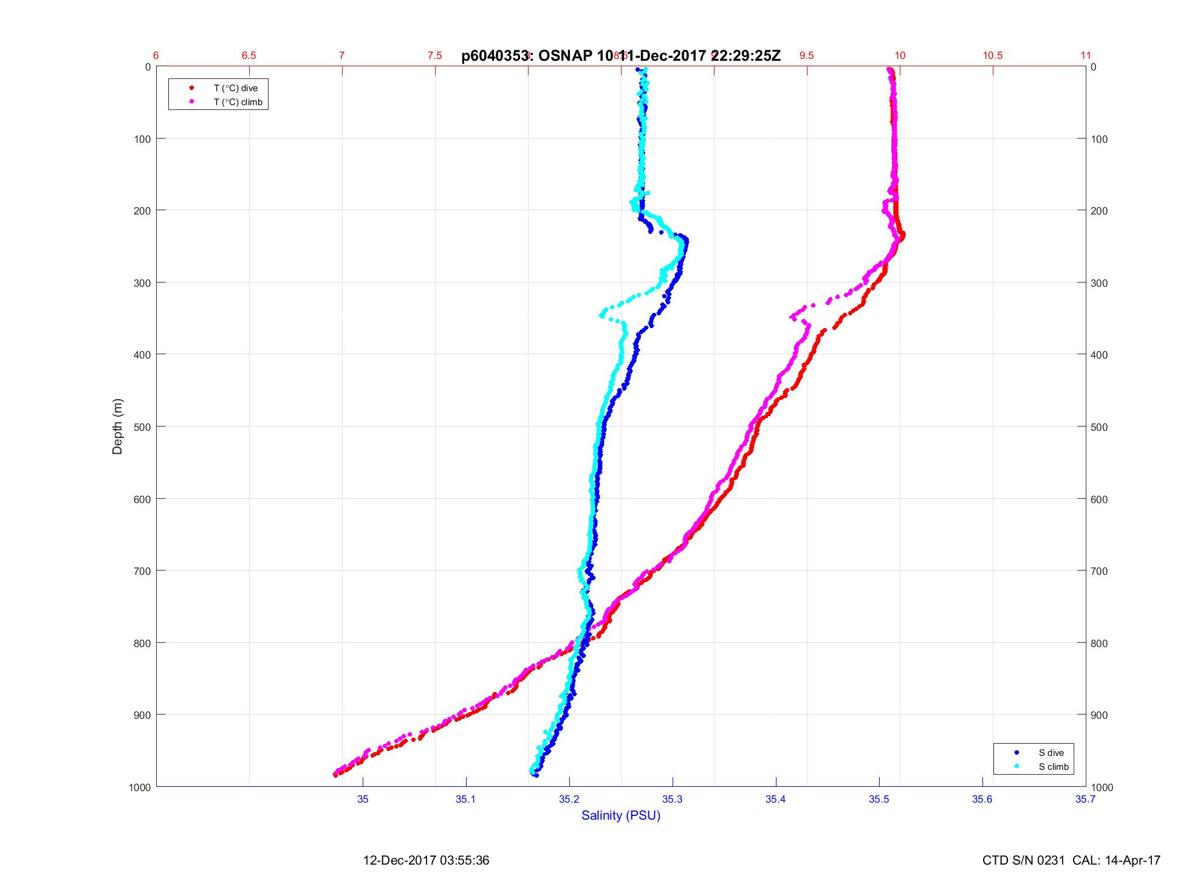Image resolution: width=1200 pixels, height=885 pixels.
Task: Select the 'S climb' legend entry
Action: pos(1053,766)
